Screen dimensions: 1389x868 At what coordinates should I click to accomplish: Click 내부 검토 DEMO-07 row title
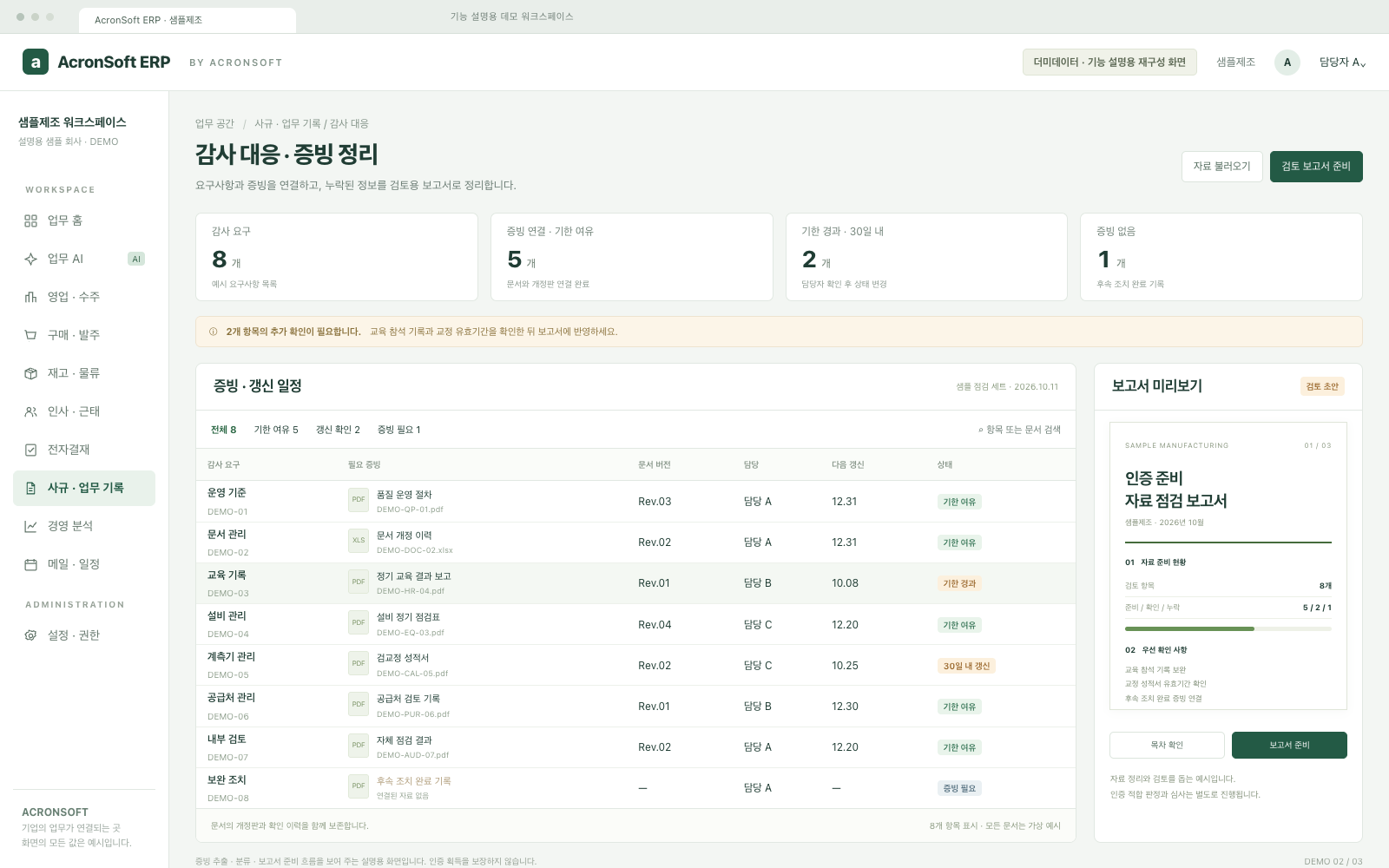227,740
